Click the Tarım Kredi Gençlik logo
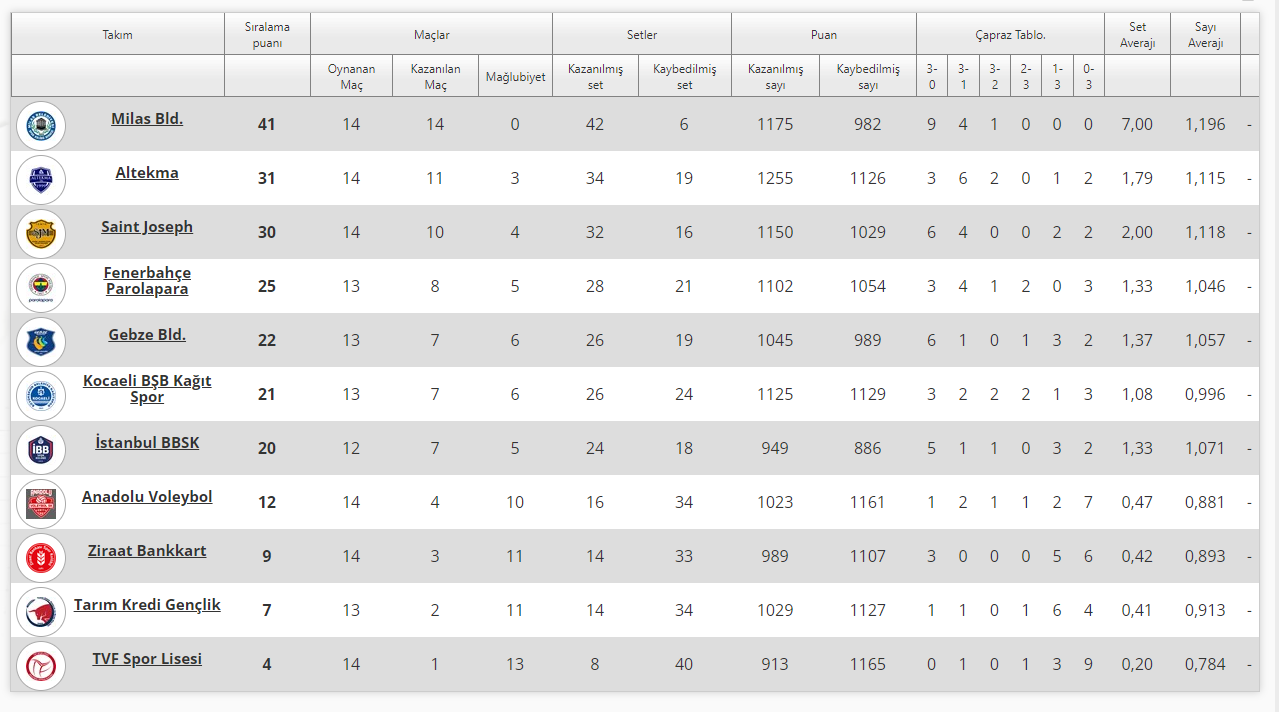Screen dimensions: 1279x712 pyautogui.click(x=41, y=612)
